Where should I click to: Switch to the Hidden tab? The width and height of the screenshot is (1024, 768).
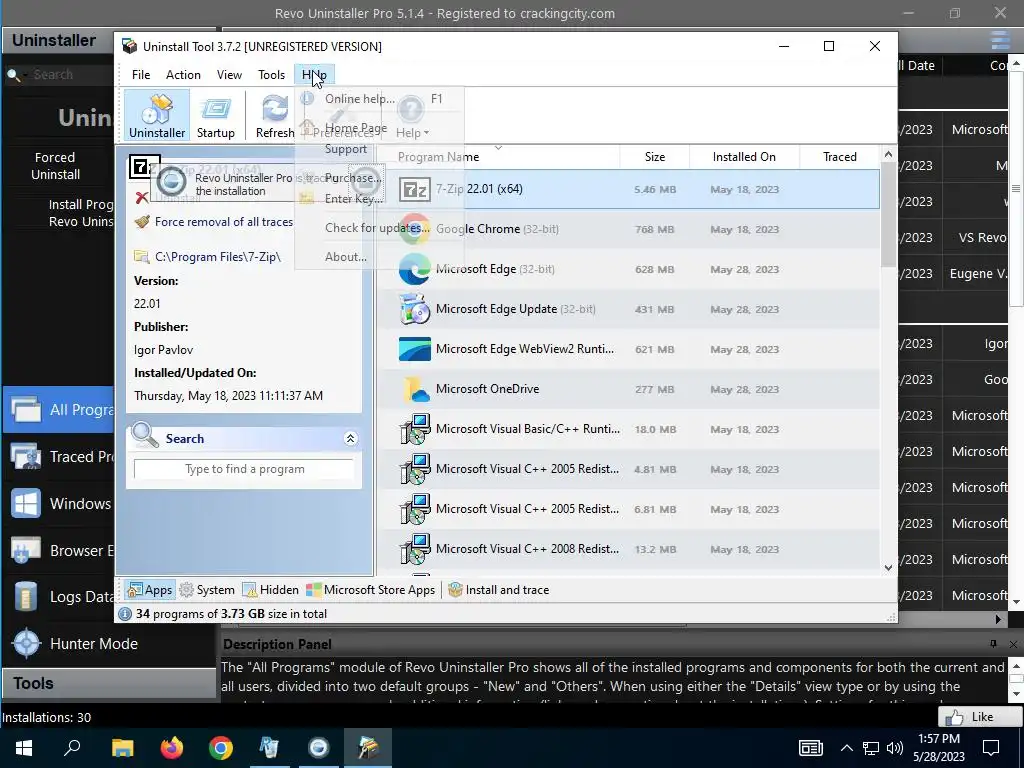[270, 590]
